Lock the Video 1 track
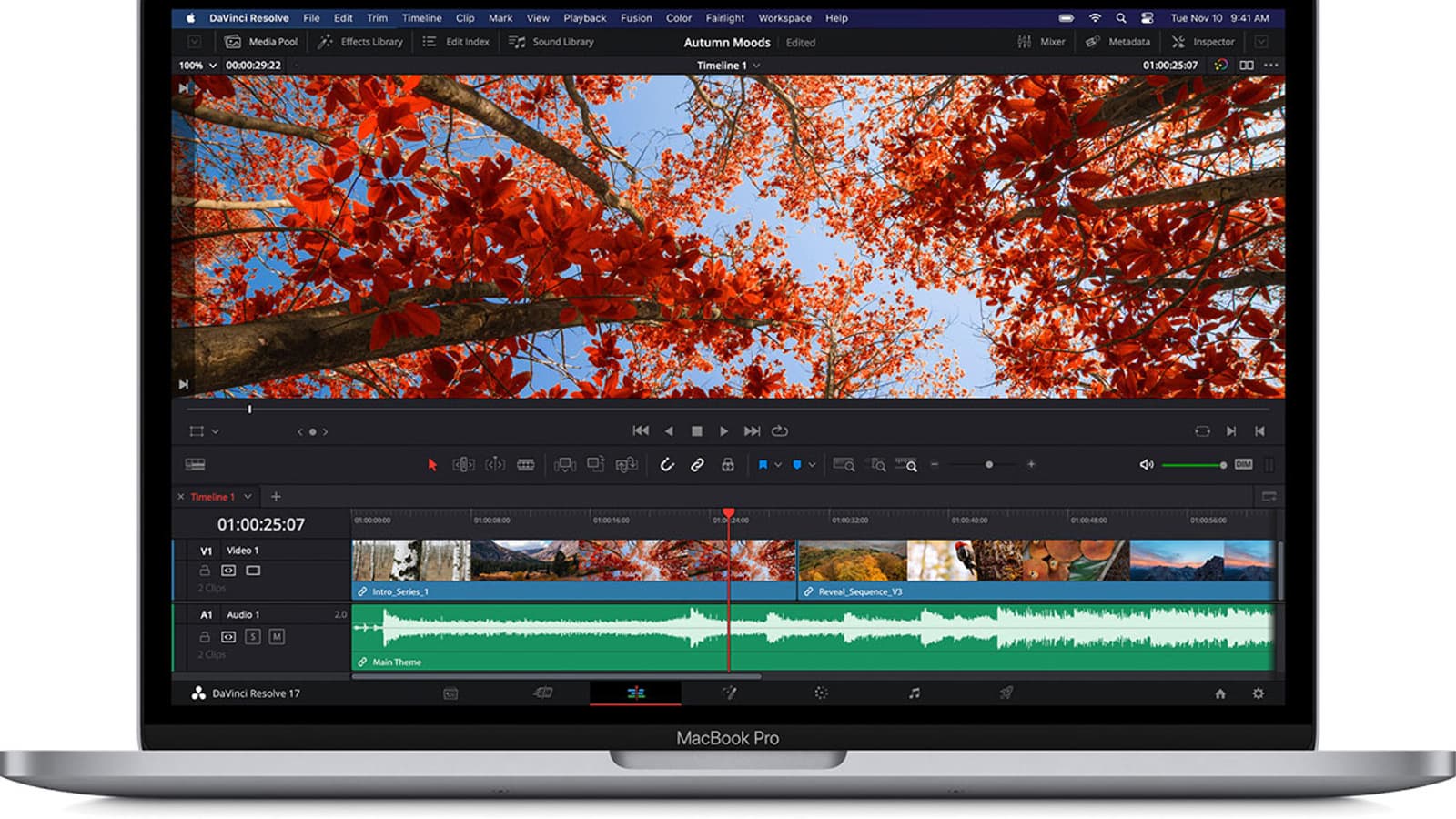Image resolution: width=1456 pixels, height=819 pixels. click(205, 571)
